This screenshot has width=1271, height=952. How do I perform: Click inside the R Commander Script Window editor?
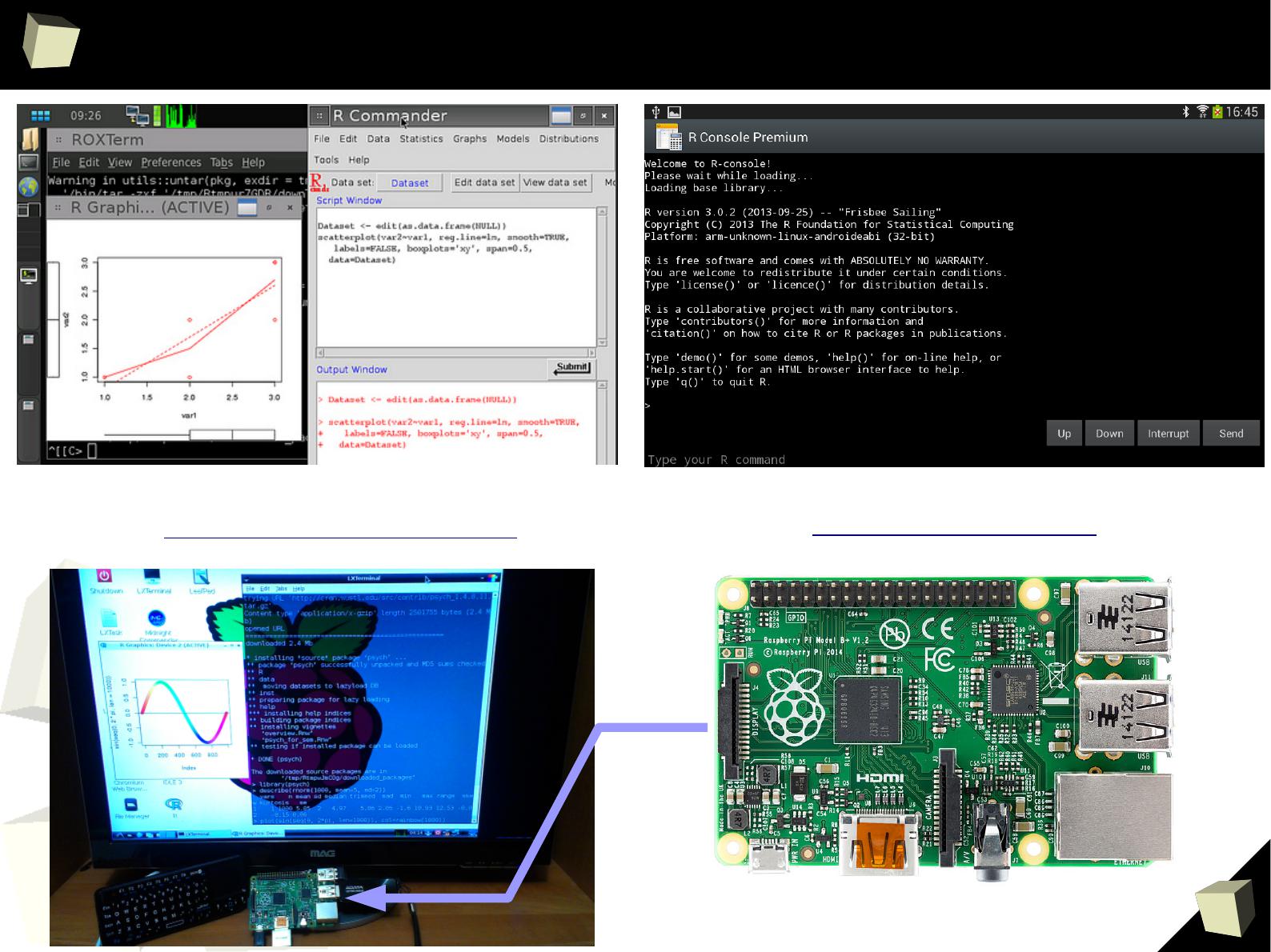coord(456,277)
